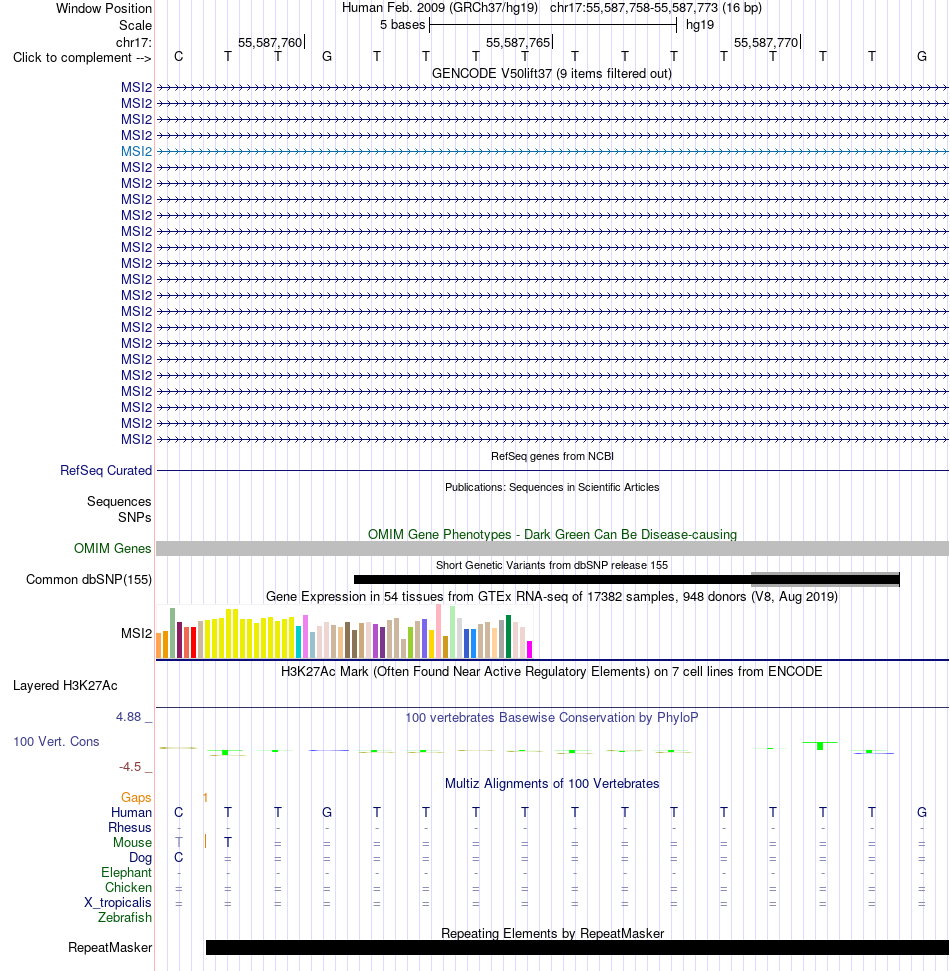Viewport: 950px width, 971px height.
Task: Click the orange insertion bar in Mouse row
Action: (205, 842)
